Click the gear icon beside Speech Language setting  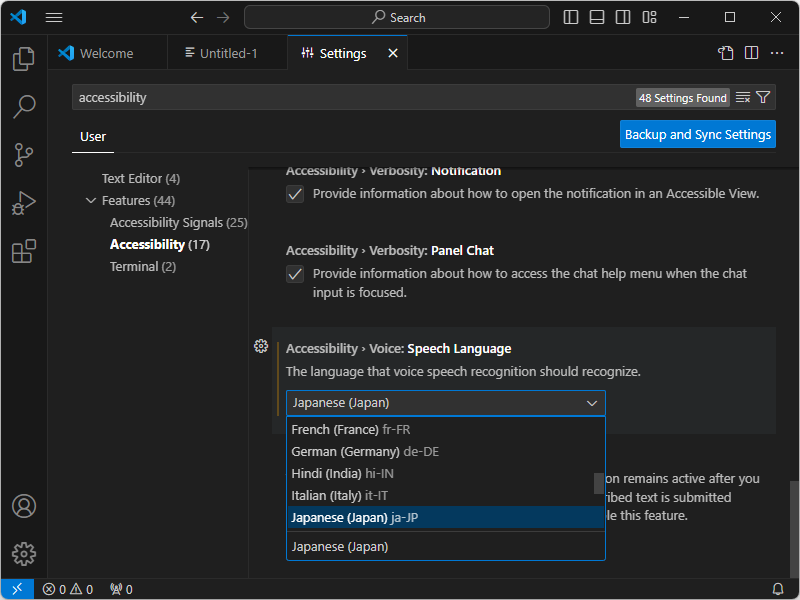click(261, 346)
